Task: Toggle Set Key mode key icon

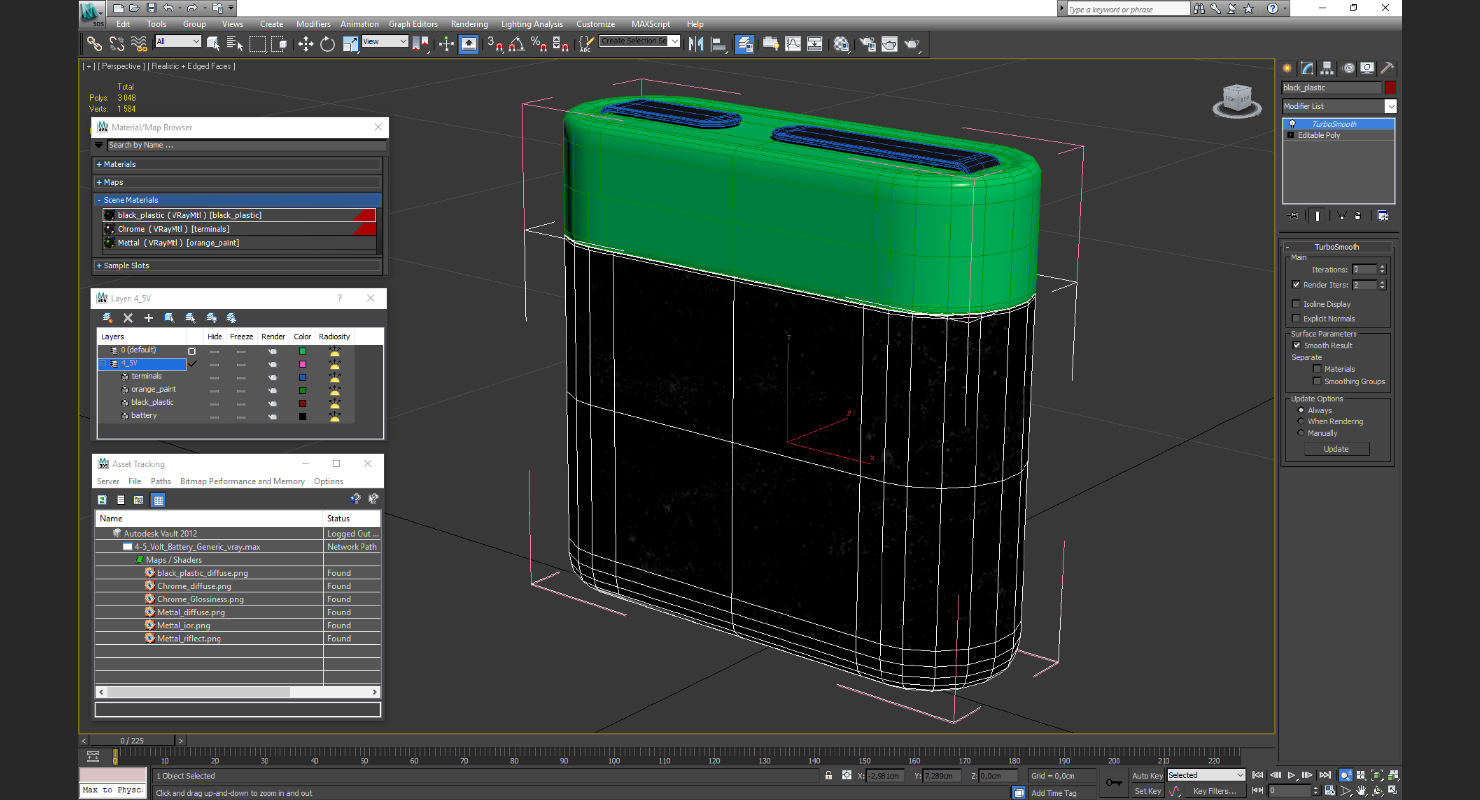Action: (1113, 782)
